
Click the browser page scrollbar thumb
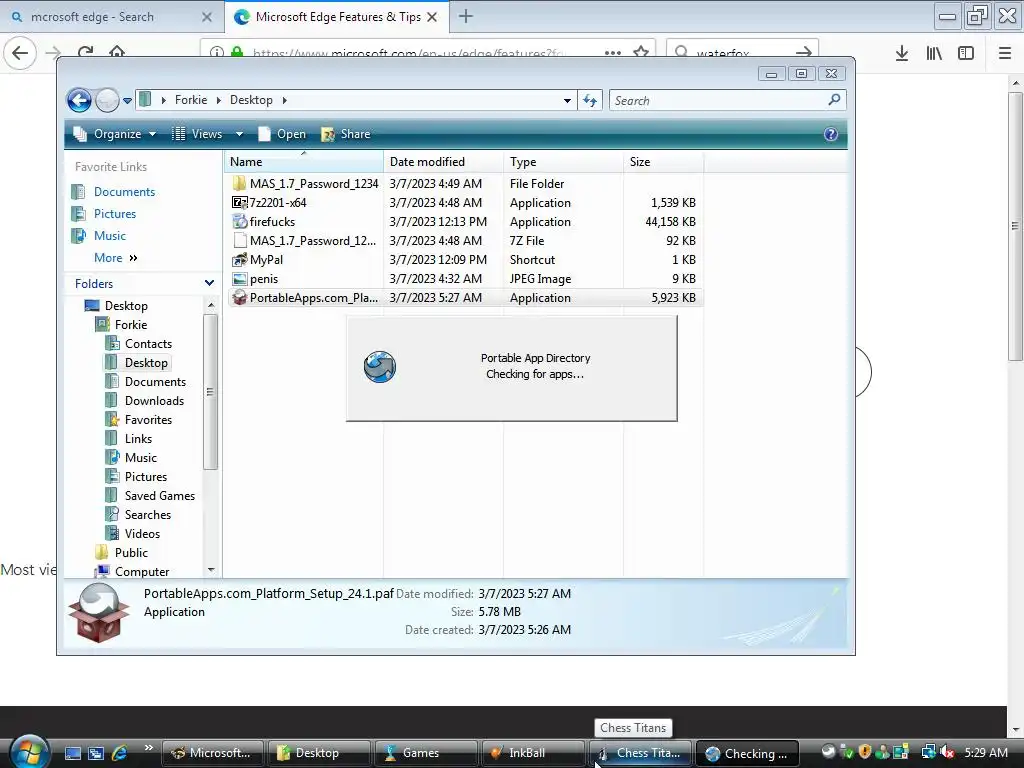point(1015,226)
